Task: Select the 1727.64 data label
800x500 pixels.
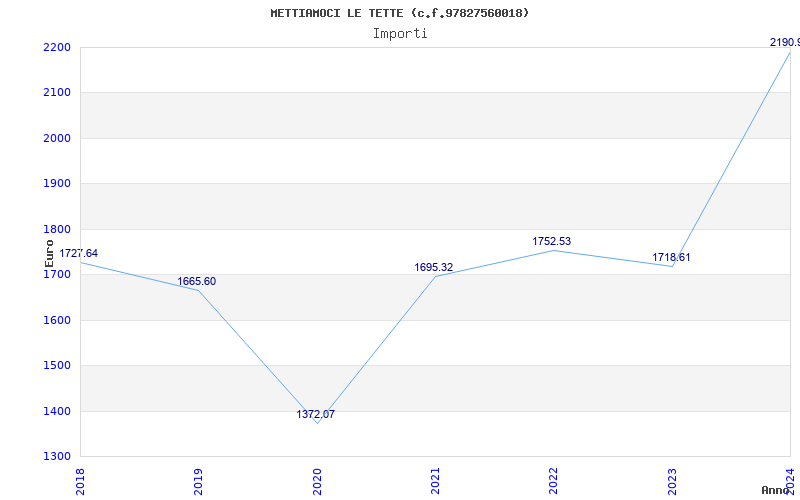Action: pyautogui.click(x=79, y=254)
